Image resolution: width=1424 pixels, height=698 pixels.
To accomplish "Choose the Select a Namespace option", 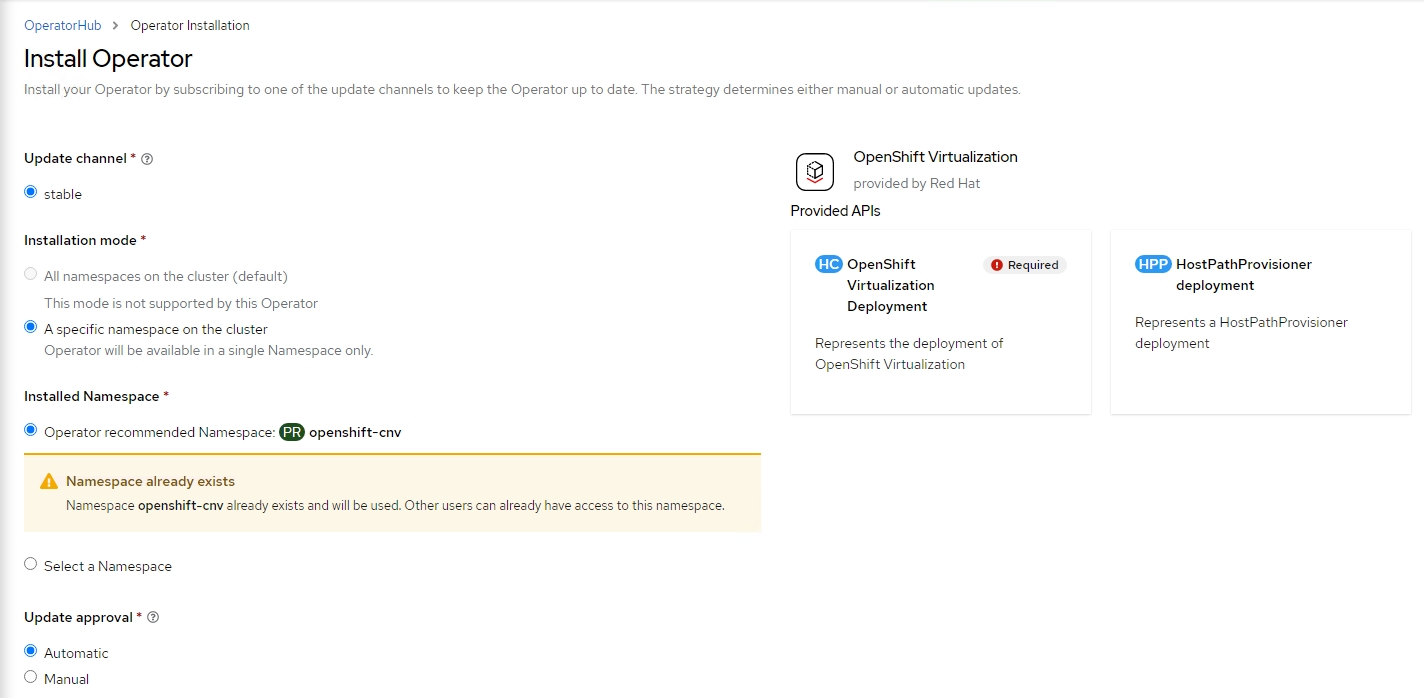I will 31,564.
